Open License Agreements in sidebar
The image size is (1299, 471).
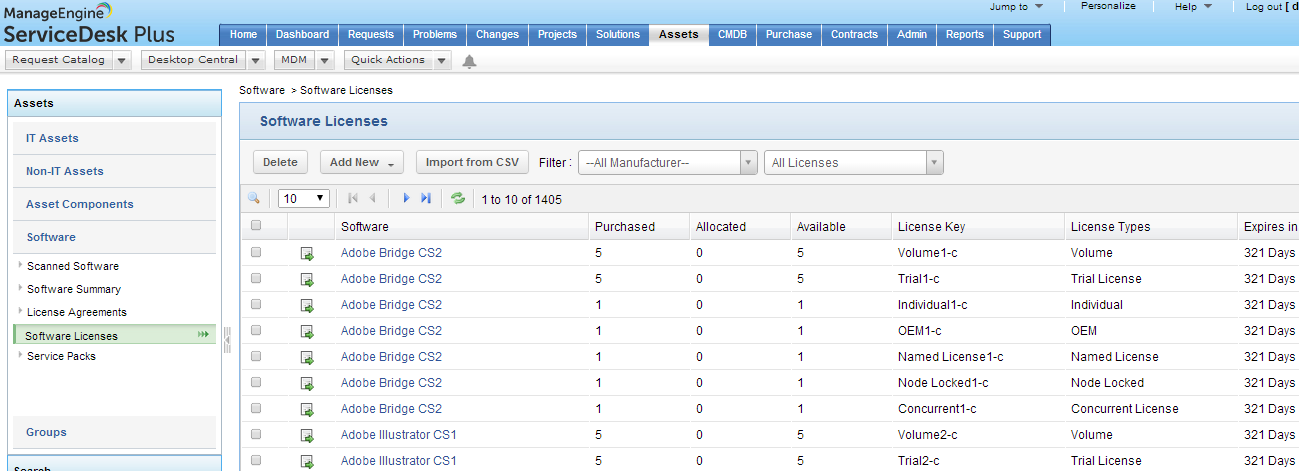[77, 312]
